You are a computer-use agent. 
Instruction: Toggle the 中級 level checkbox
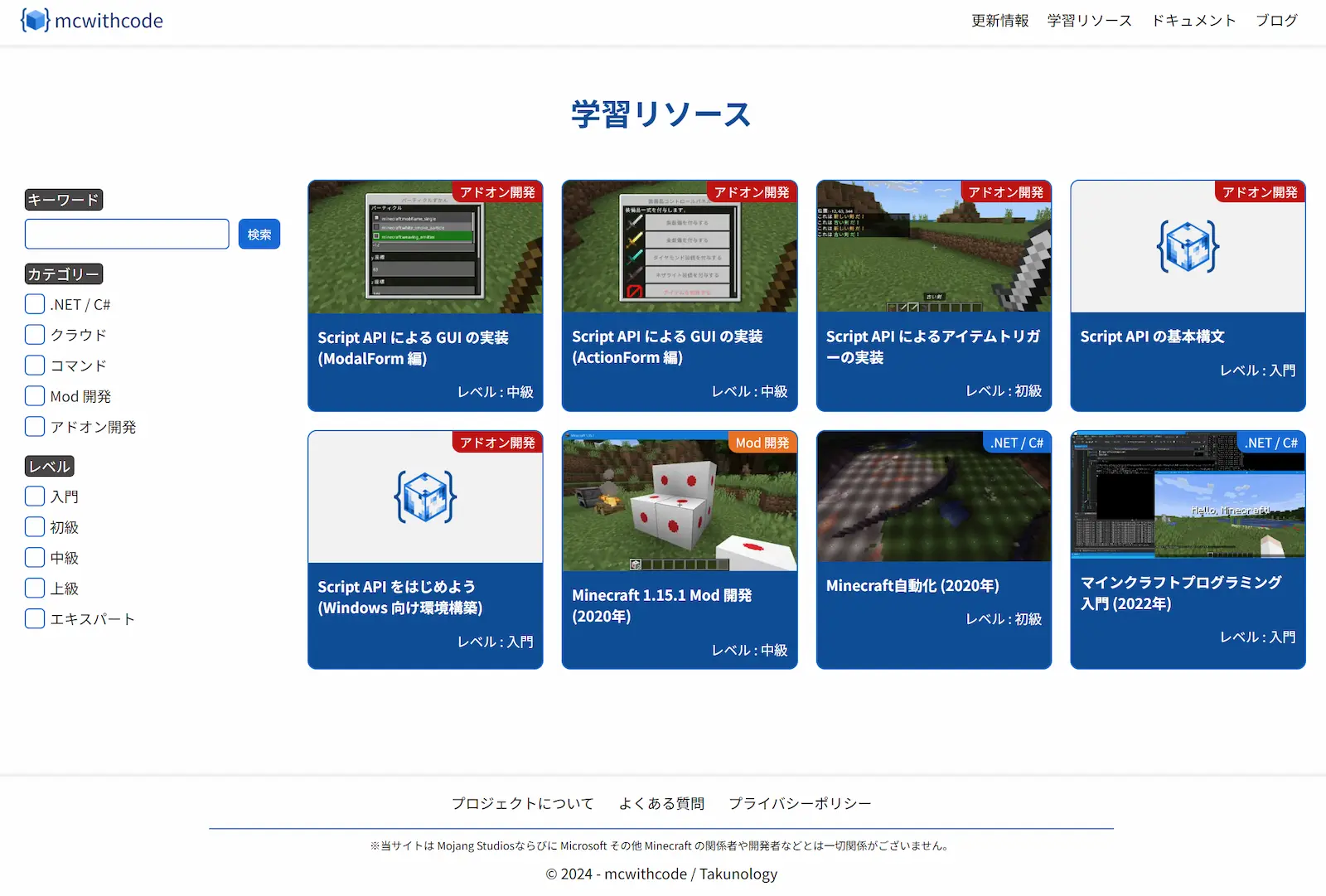(x=35, y=558)
